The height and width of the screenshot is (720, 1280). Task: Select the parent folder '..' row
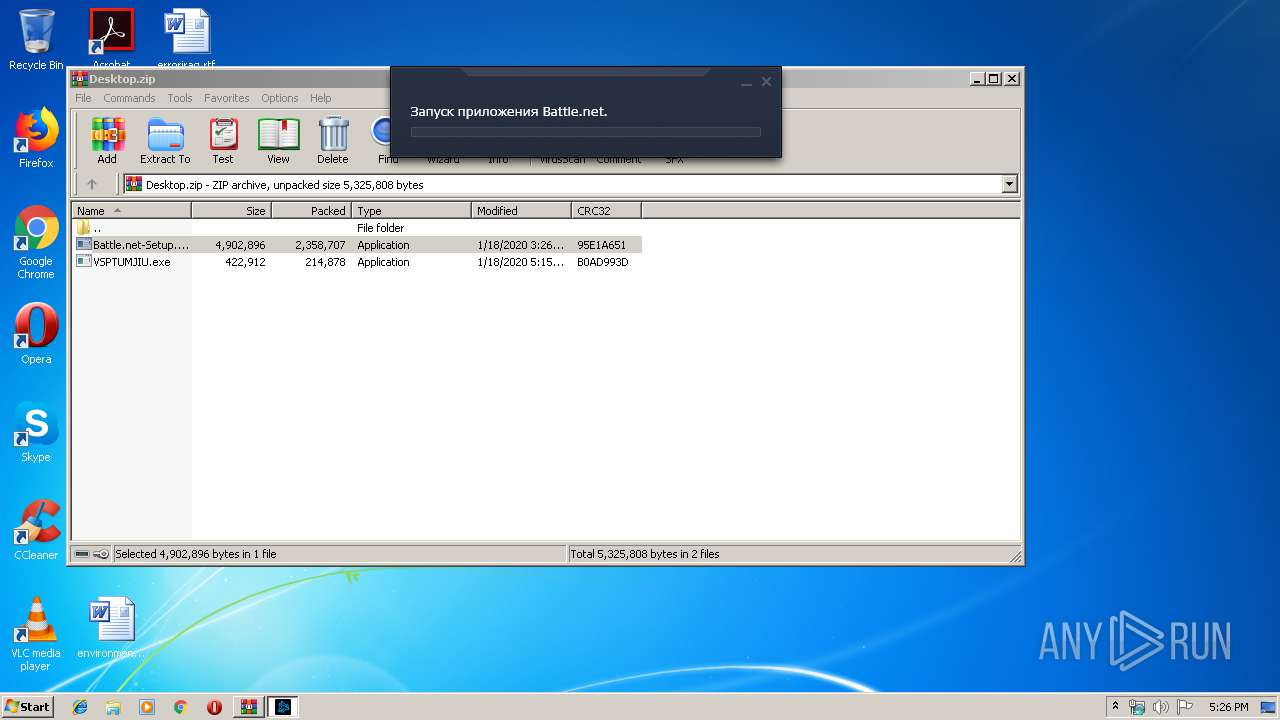pos(357,228)
